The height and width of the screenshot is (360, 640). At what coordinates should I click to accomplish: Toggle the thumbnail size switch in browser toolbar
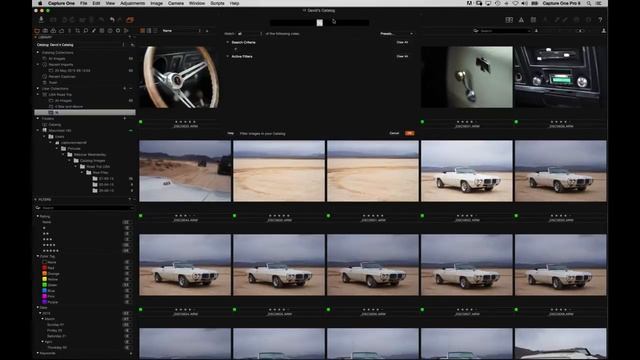click(579, 31)
